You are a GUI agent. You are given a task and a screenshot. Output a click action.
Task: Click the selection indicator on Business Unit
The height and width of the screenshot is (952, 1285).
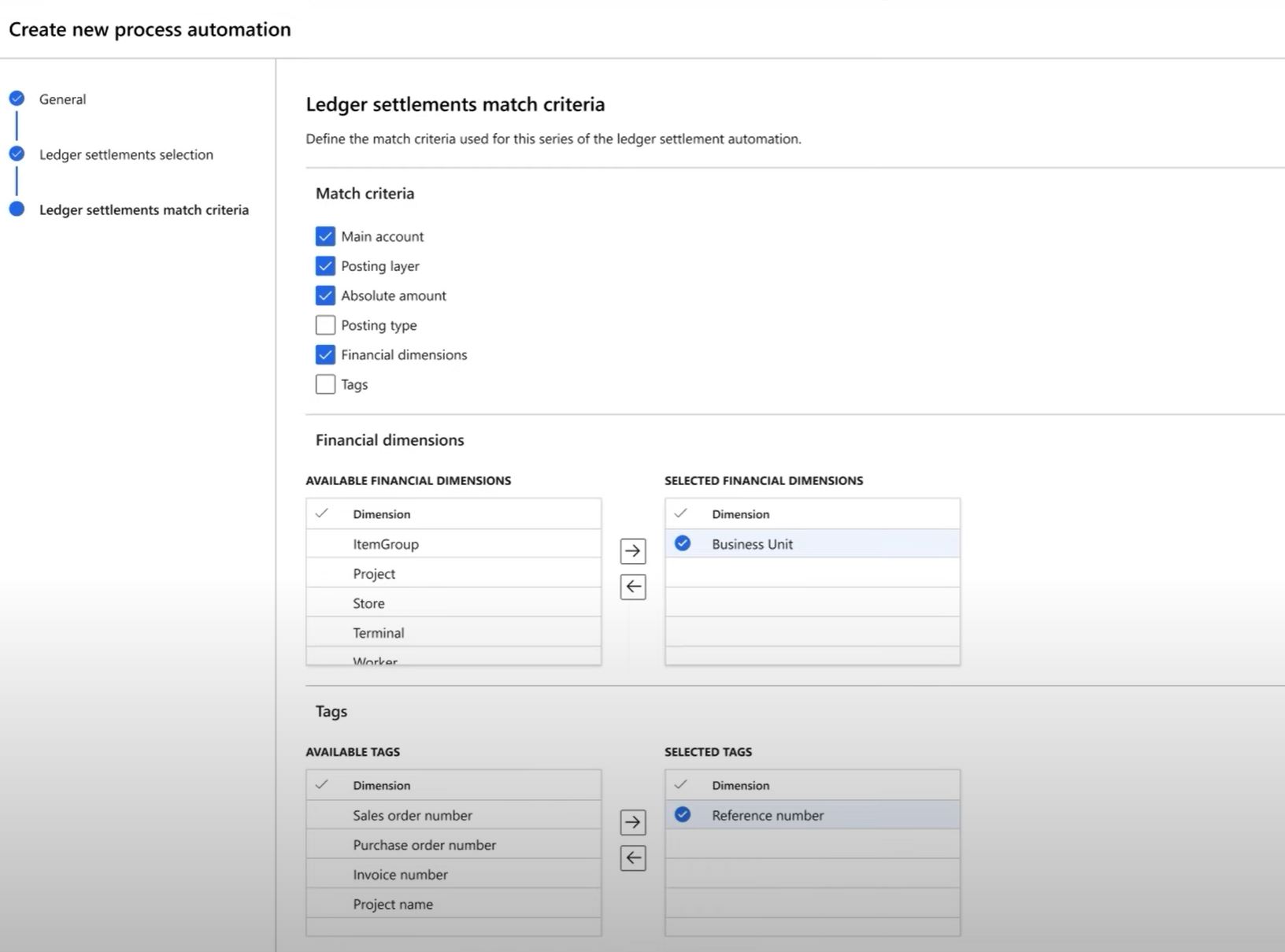click(683, 543)
